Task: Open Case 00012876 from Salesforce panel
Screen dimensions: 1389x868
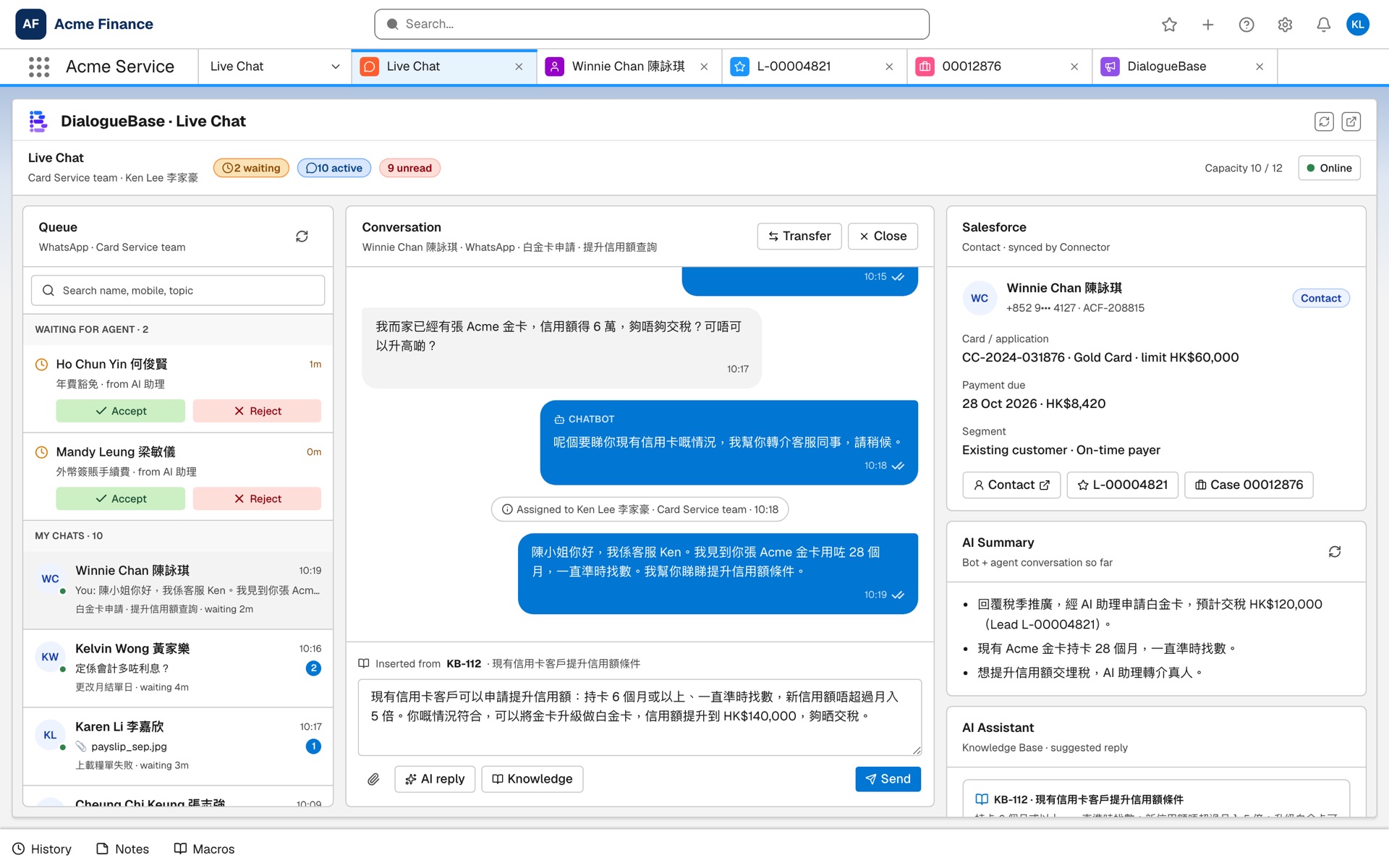Action: coord(1249,485)
